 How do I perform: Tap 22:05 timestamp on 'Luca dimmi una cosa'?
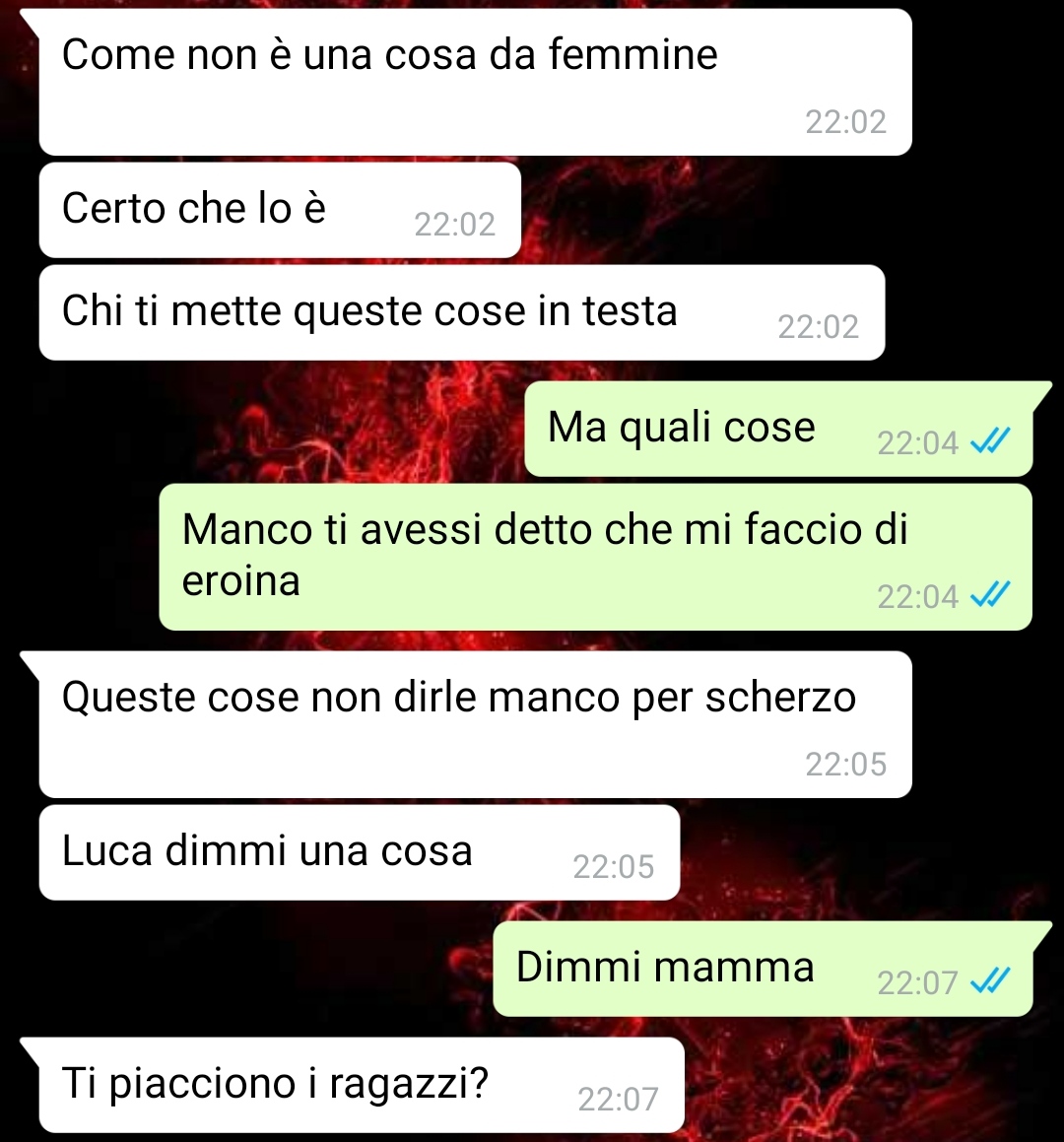[x=613, y=867]
